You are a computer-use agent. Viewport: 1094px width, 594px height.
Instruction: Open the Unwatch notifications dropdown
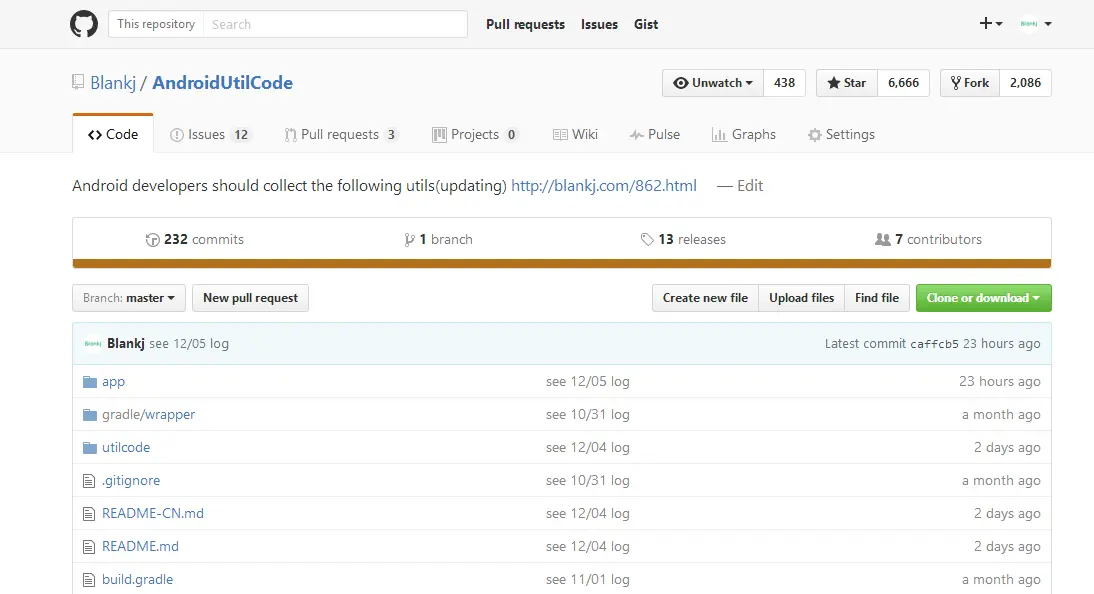coord(713,83)
